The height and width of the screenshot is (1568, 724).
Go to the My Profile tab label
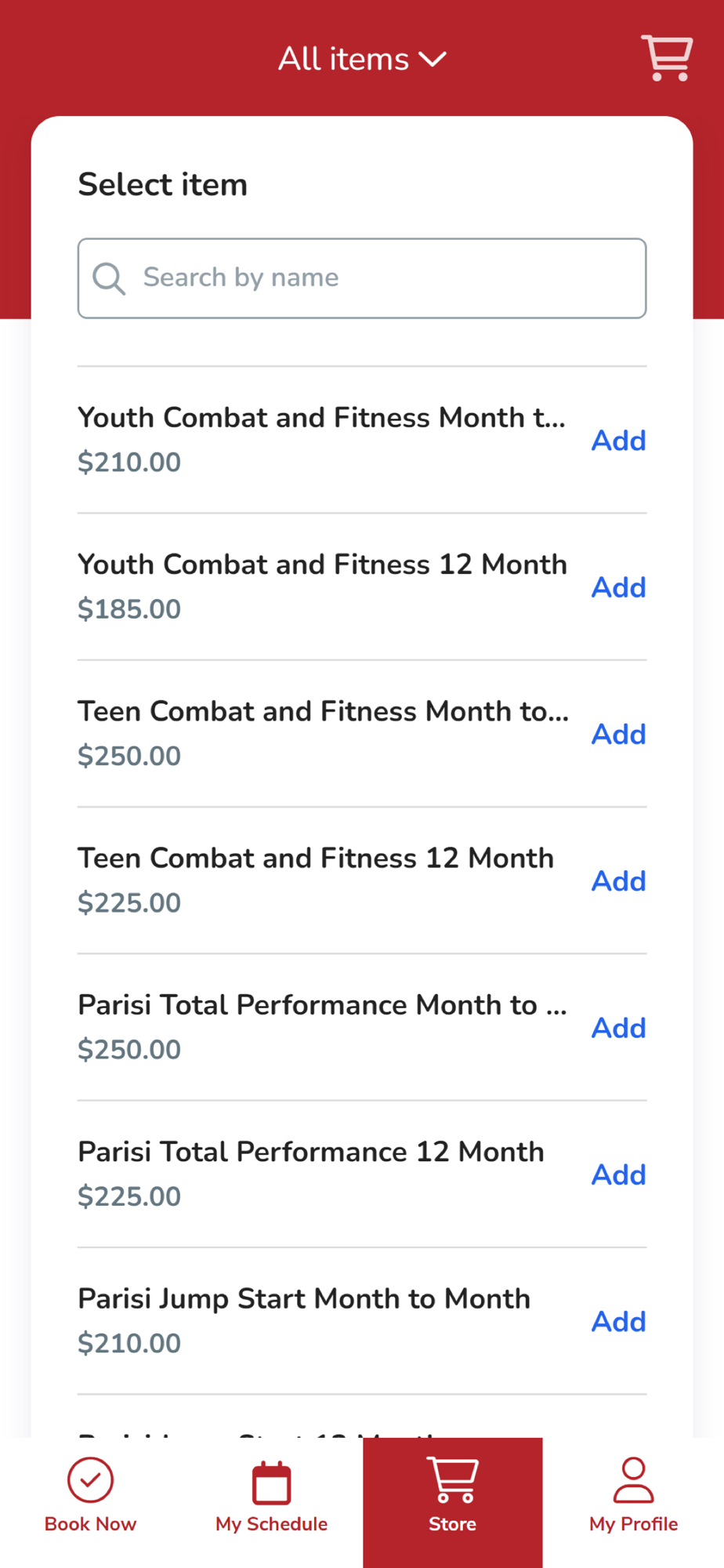(x=633, y=1524)
